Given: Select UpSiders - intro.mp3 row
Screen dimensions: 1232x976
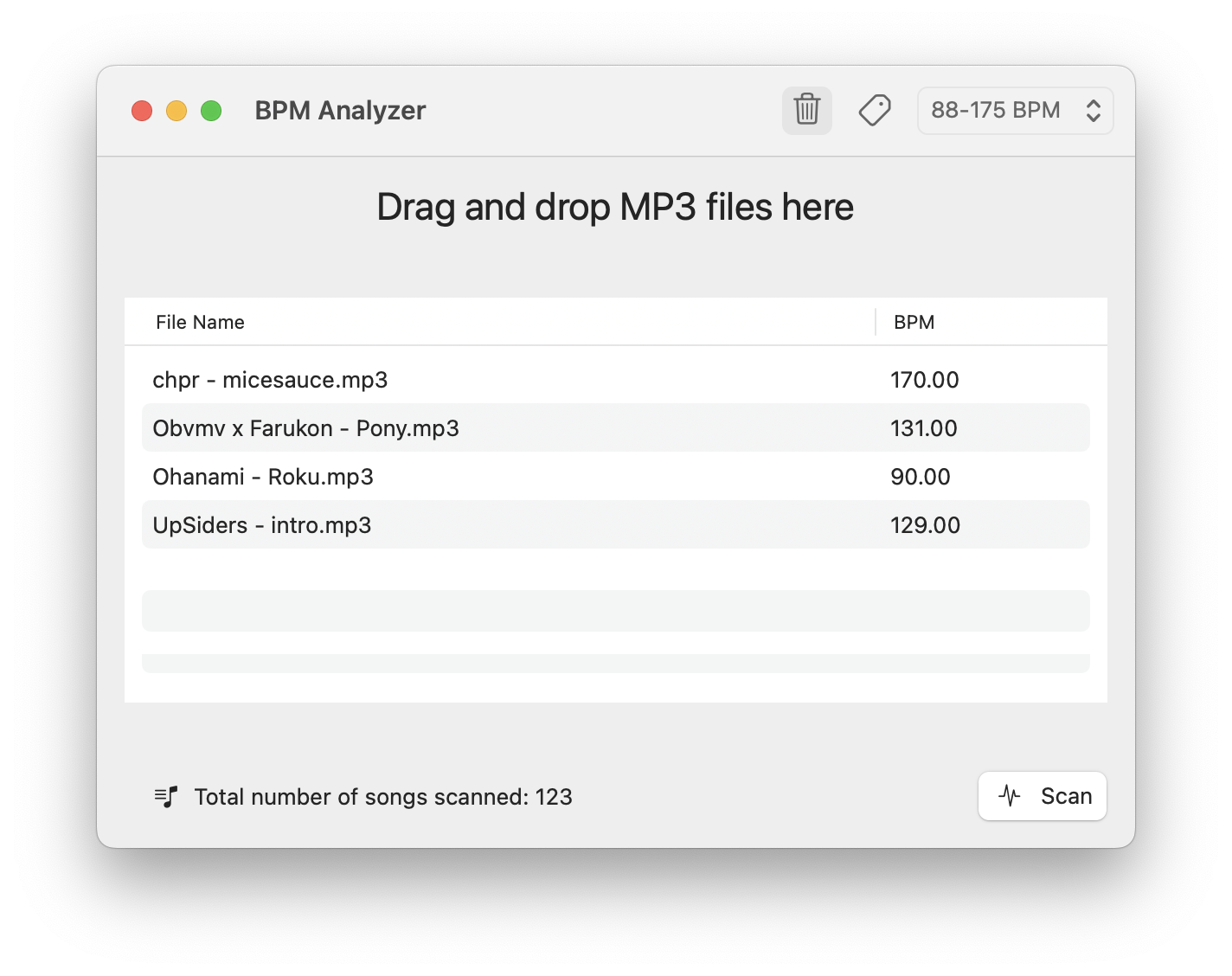Looking at the screenshot, I should (x=616, y=525).
